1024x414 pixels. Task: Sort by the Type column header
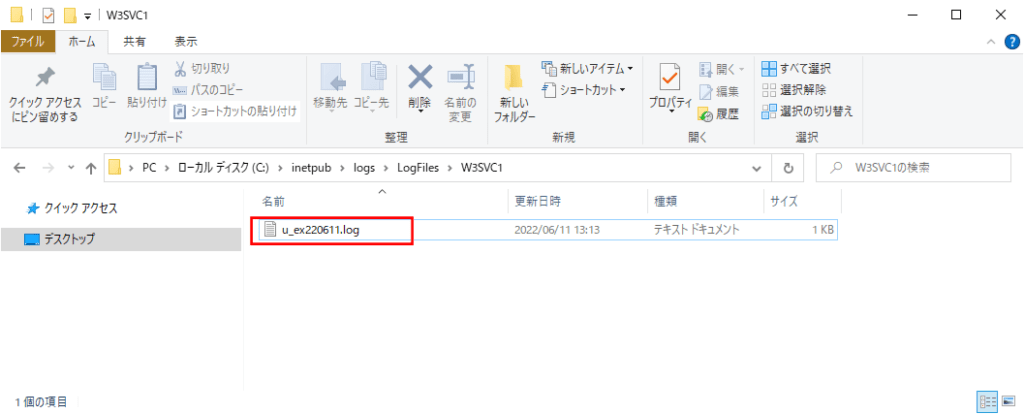click(705, 202)
